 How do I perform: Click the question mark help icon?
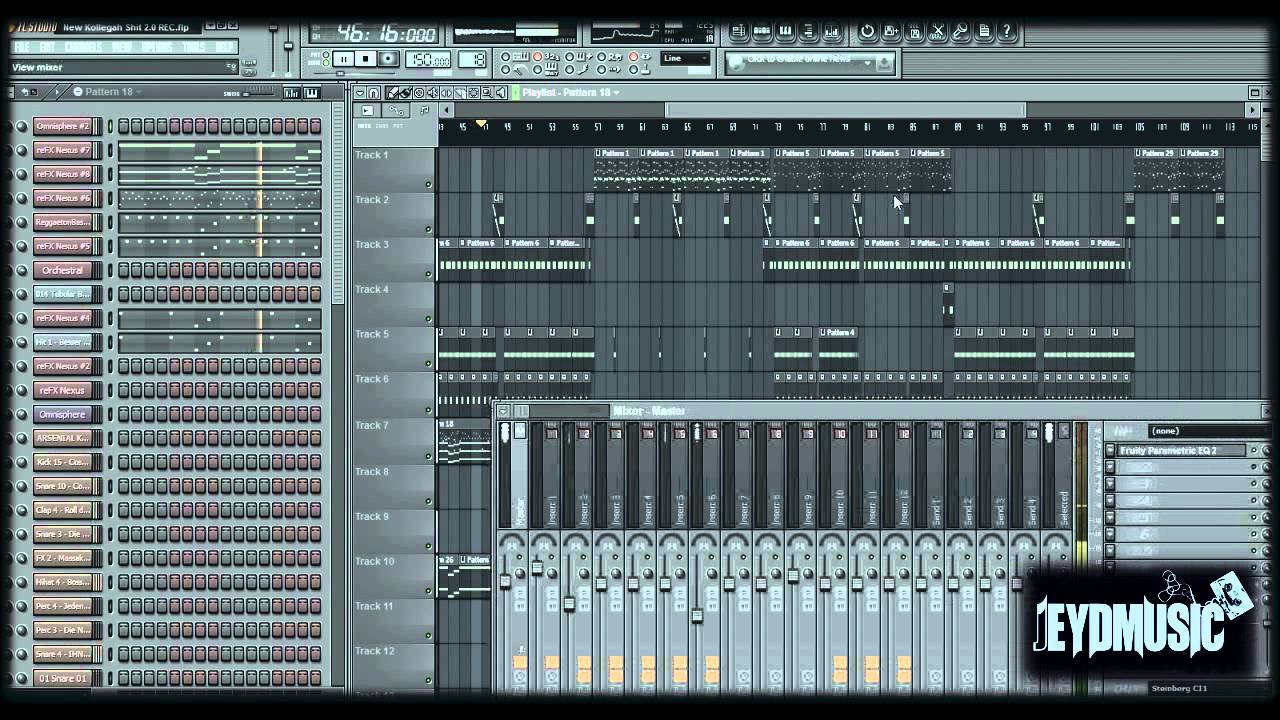[x=1007, y=30]
